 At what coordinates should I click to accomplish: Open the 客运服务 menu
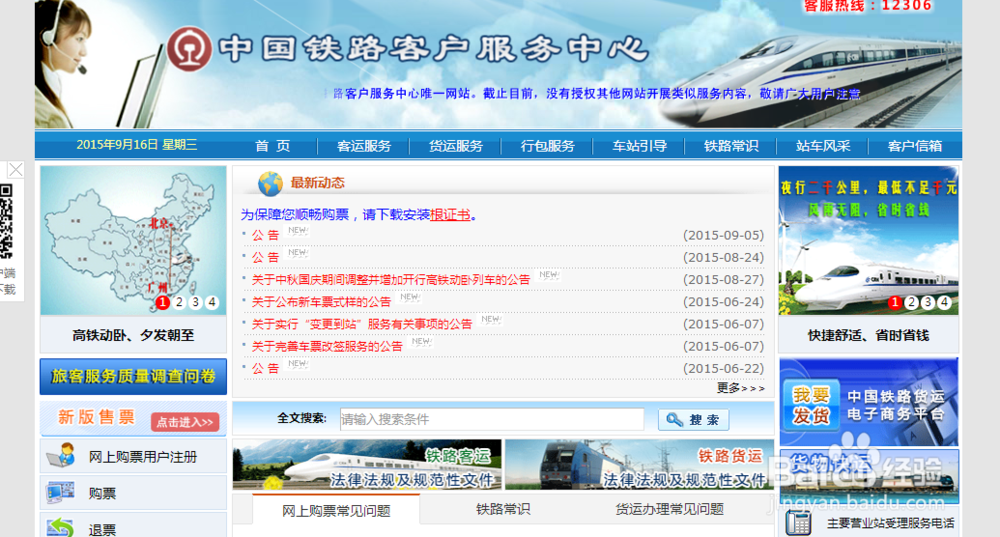(364, 146)
